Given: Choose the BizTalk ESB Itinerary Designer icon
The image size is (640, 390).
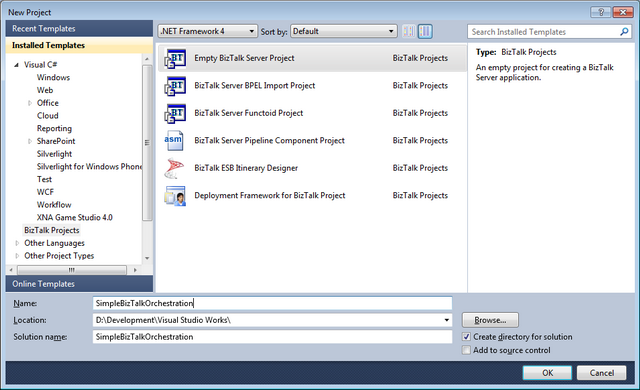Looking at the screenshot, I should 174,168.
